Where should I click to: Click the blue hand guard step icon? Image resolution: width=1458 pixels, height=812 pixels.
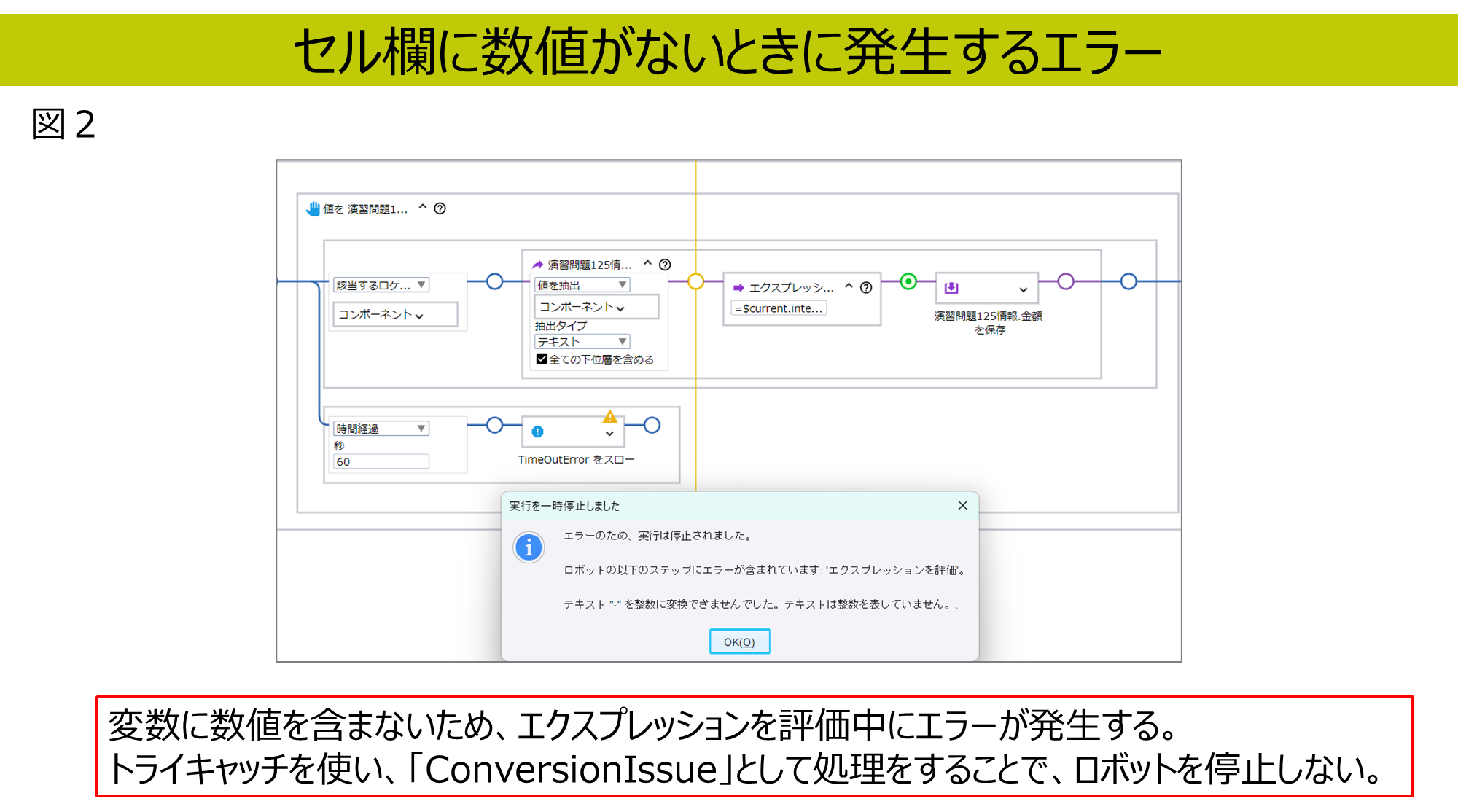[x=313, y=209]
